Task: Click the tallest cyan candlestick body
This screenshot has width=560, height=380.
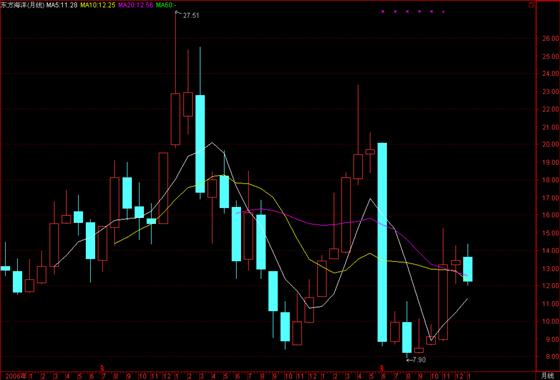Action: pos(382,242)
